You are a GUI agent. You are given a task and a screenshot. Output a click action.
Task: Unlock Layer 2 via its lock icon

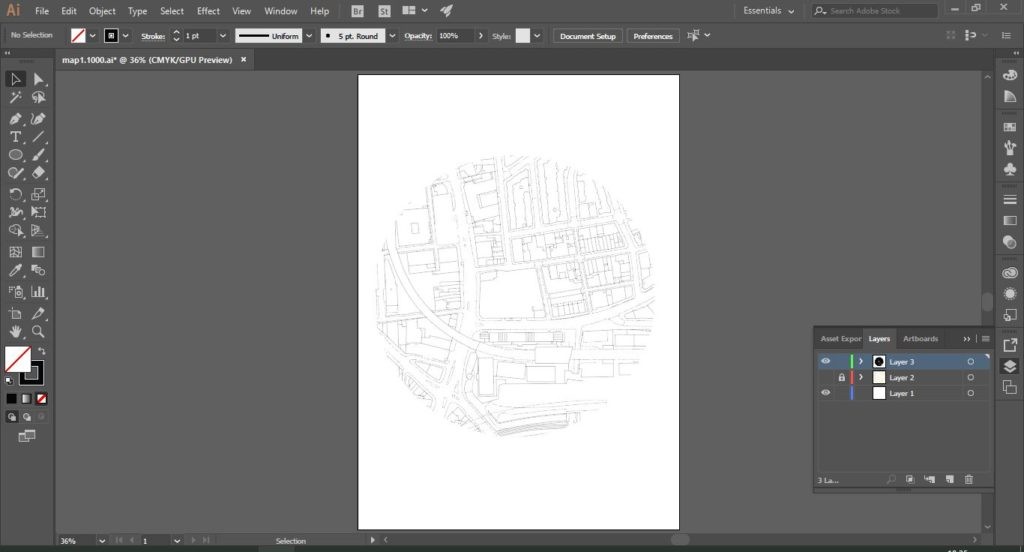(841, 378)
